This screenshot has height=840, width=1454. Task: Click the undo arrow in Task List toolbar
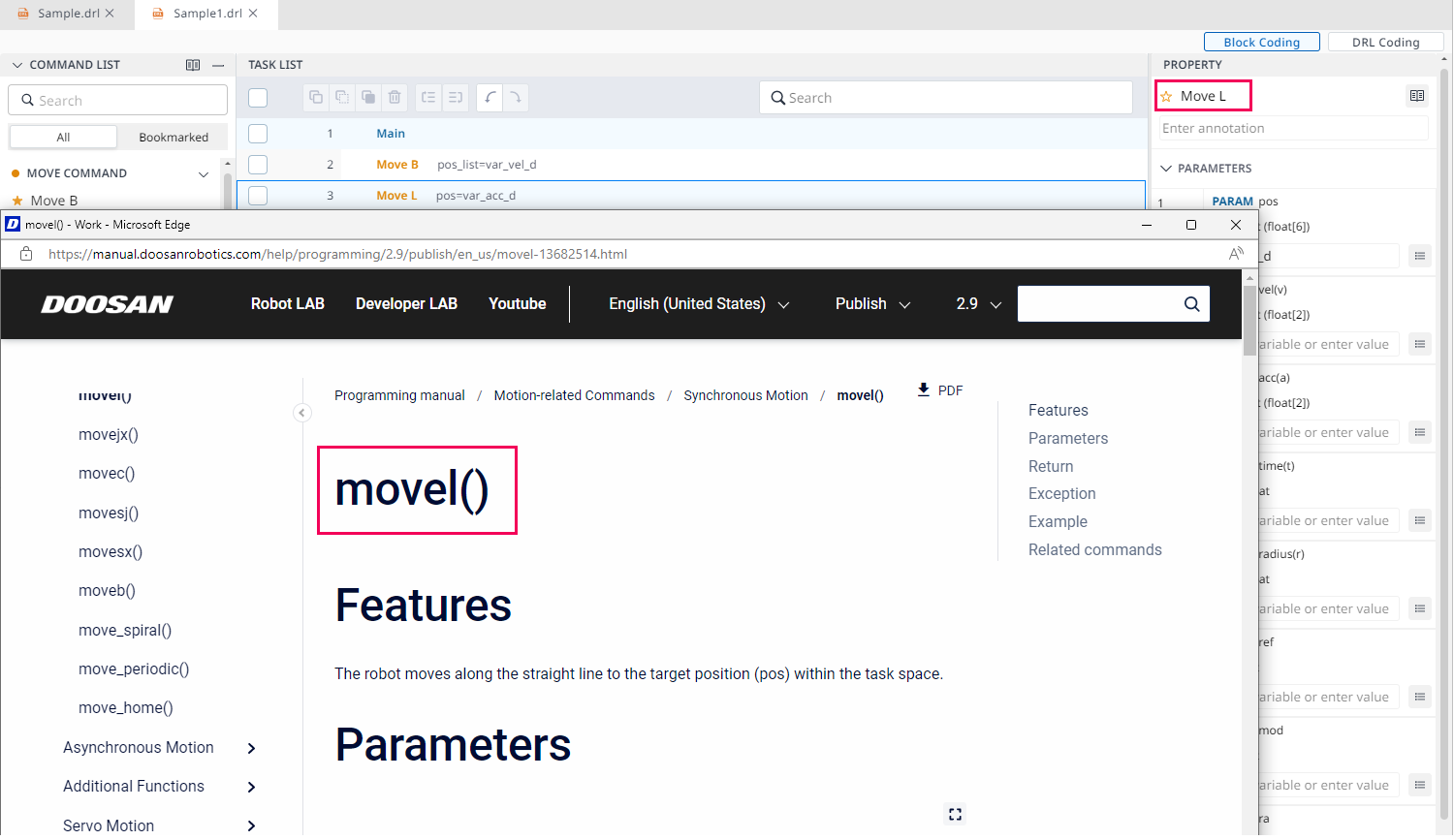(x=490, y=97)
